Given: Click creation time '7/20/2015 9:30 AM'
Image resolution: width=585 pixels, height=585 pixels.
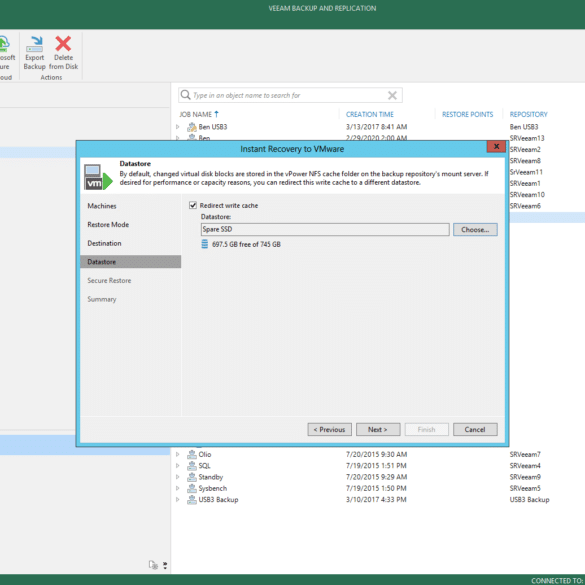Looking at the screenshot, I should (x=376, y=454).
